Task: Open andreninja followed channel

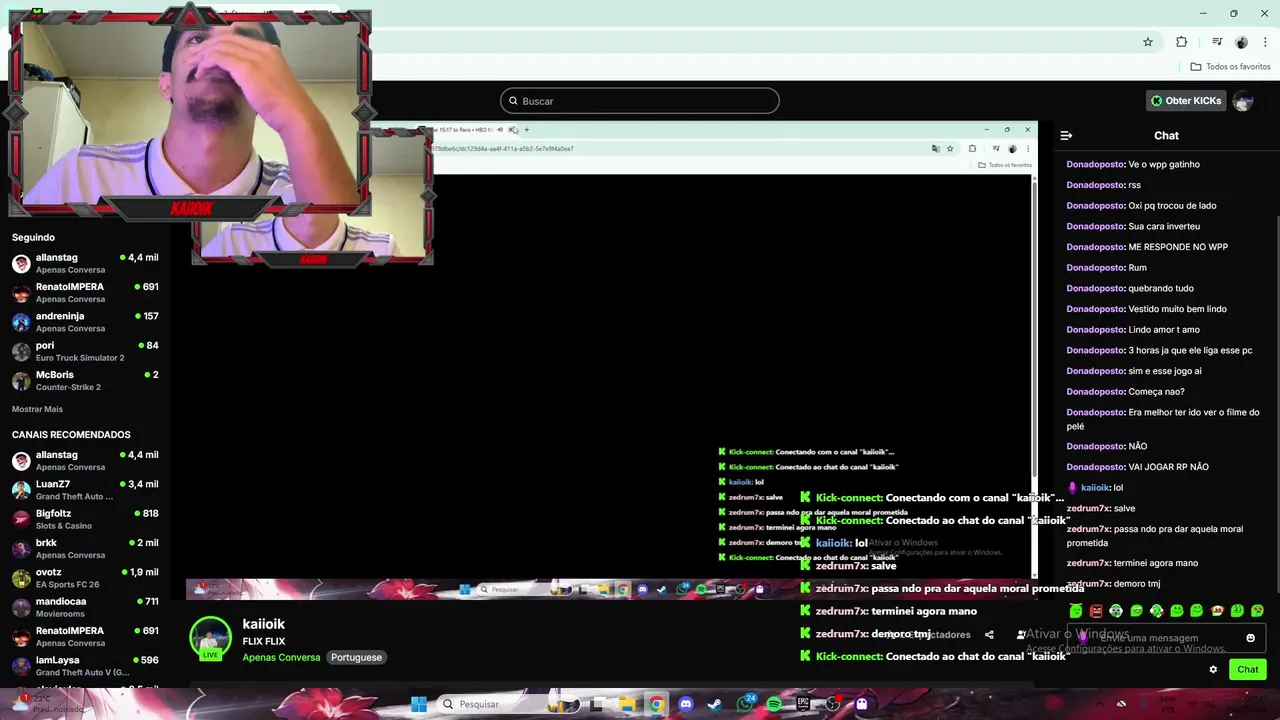Action: [x=86, y=321]
